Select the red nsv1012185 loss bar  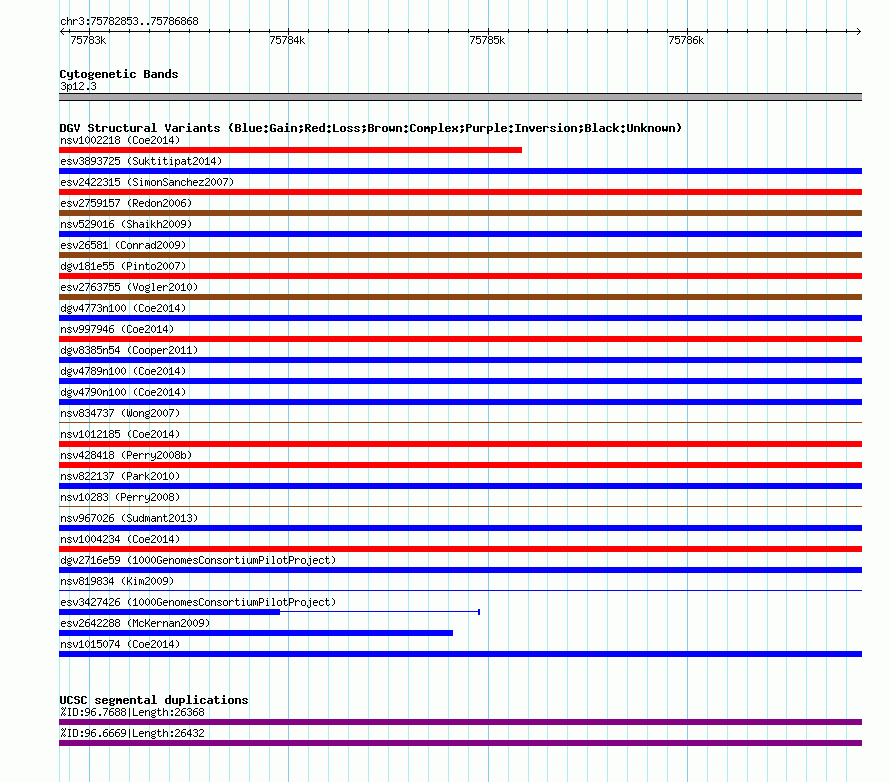click(x=460, y=444)
